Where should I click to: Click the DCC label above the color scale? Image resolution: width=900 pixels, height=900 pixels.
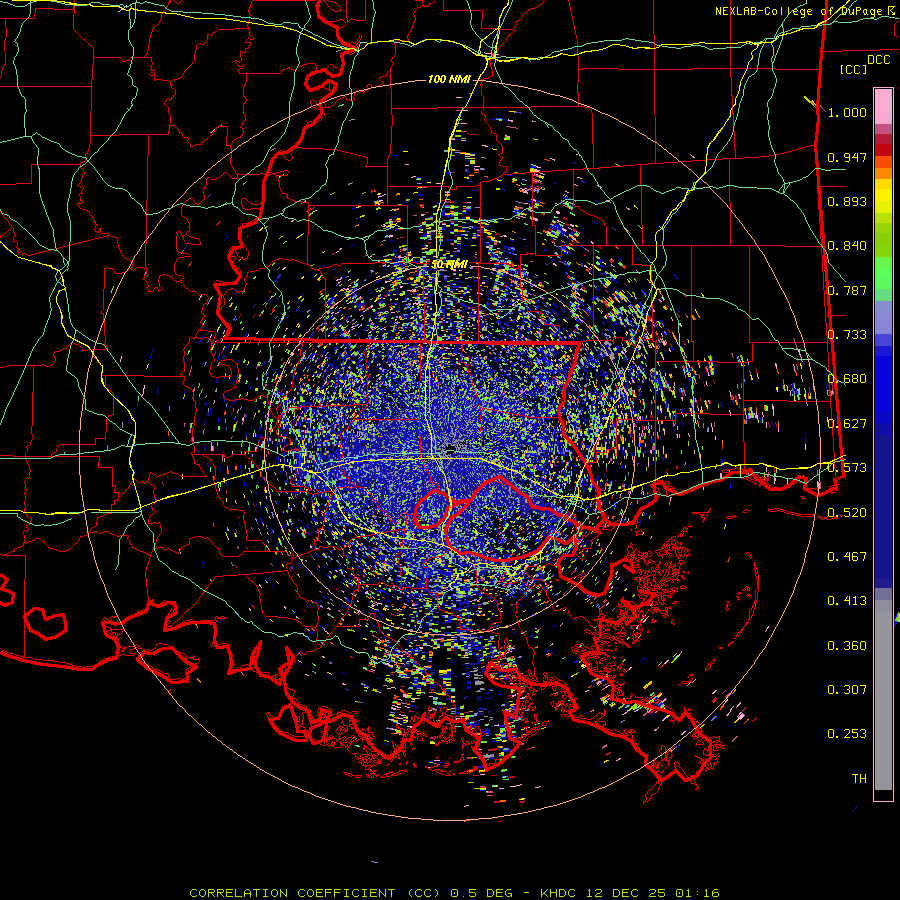click(x=878, y=59)
